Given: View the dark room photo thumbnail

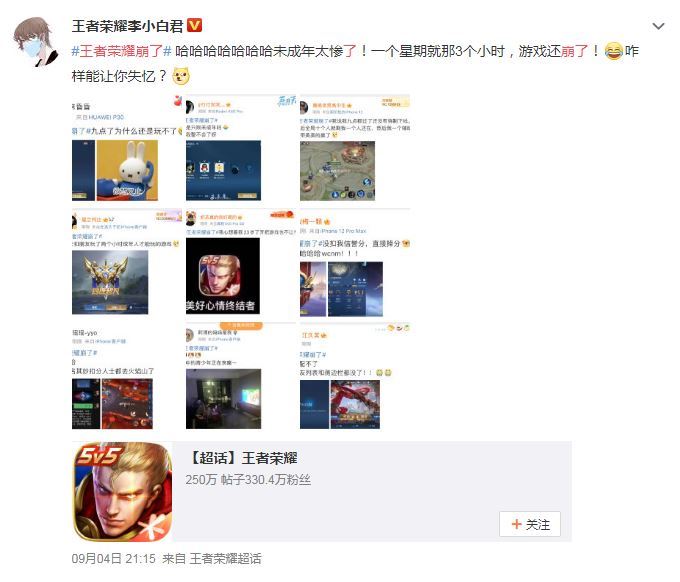Looking at the screenshot, I should [241, 376].
